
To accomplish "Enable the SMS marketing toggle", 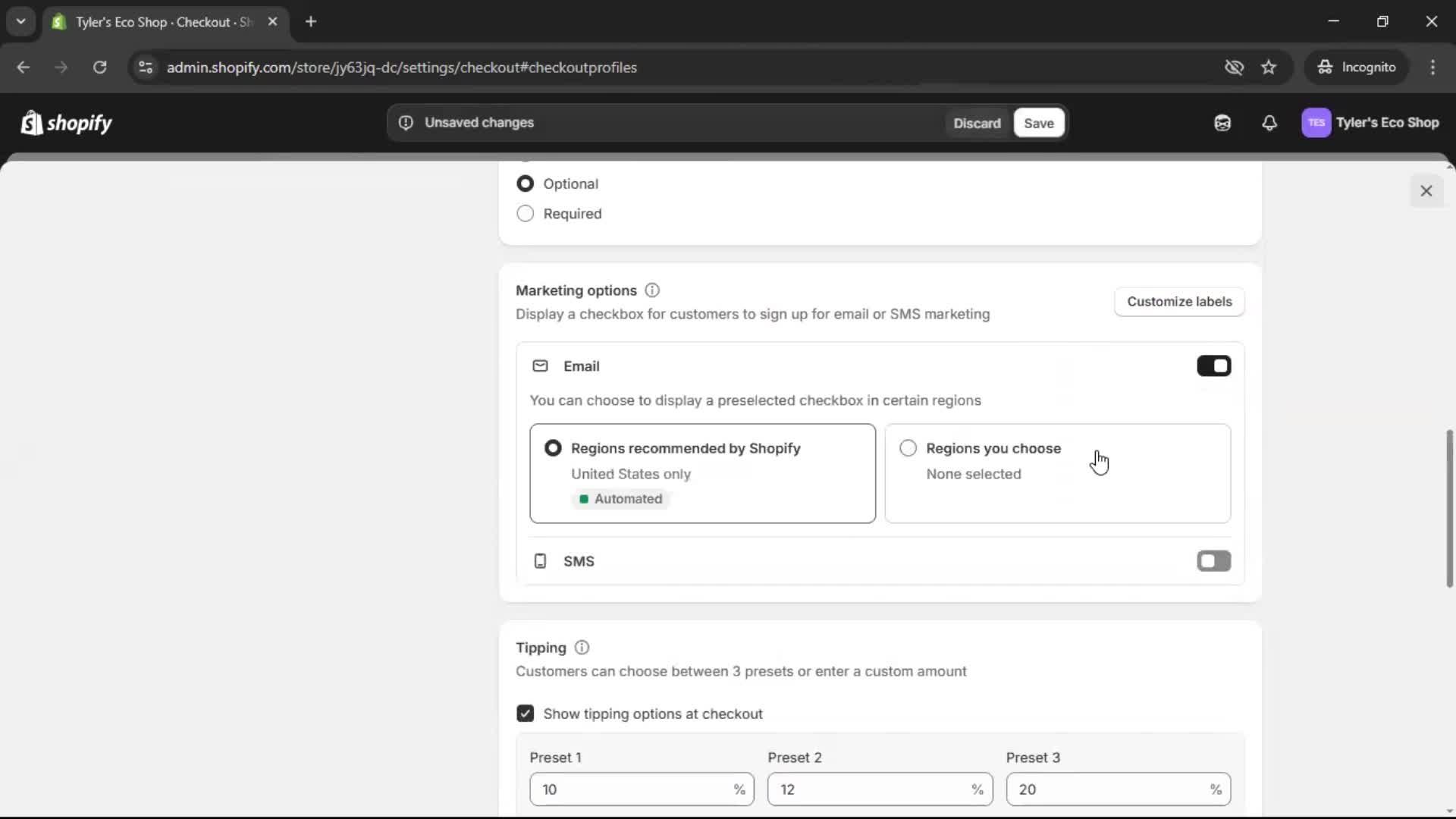I will [x=1213, y=560].
